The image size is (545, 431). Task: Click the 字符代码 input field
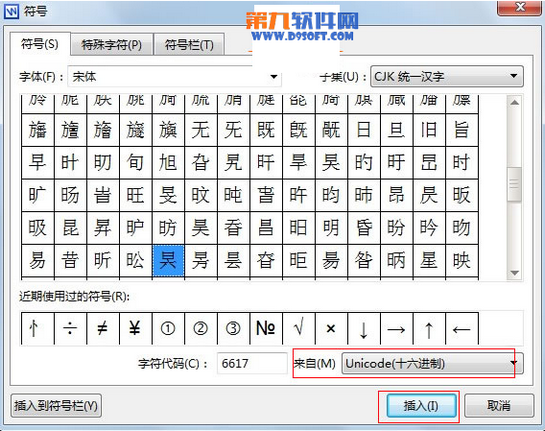252,364
